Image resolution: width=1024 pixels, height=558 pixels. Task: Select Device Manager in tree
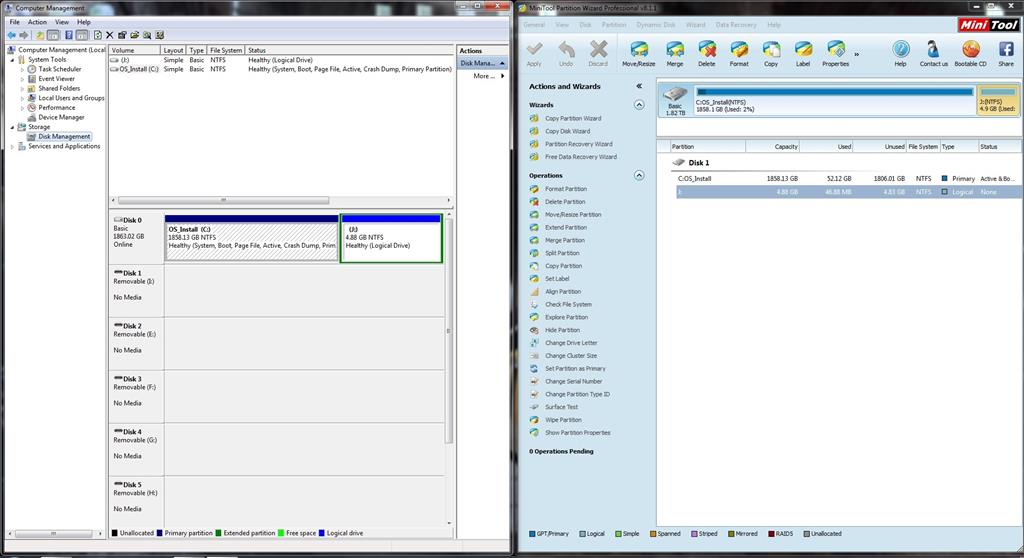pyautogui.click(x=61, y=118)
